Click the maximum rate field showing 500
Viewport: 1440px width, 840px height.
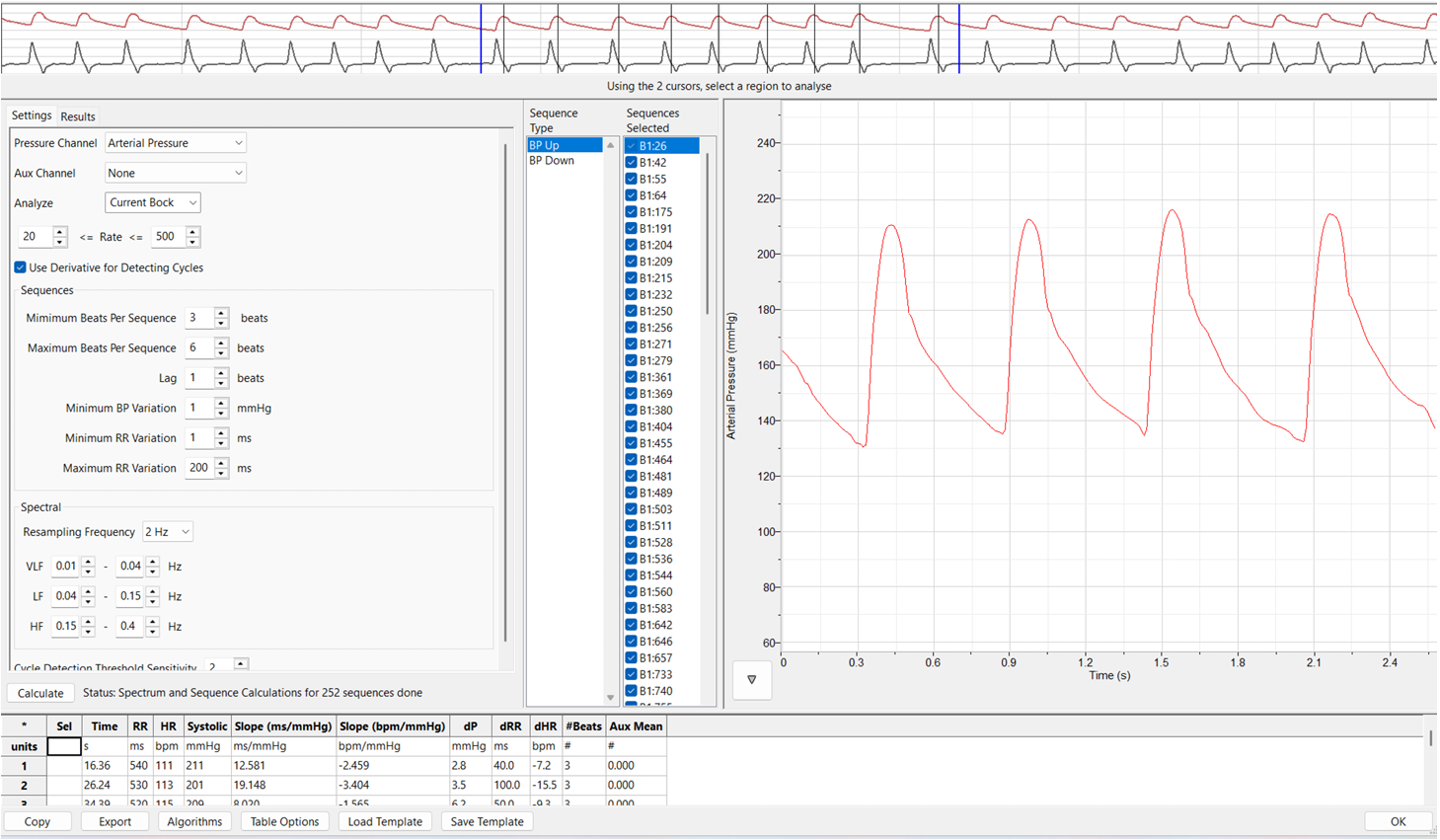(168, 237)
